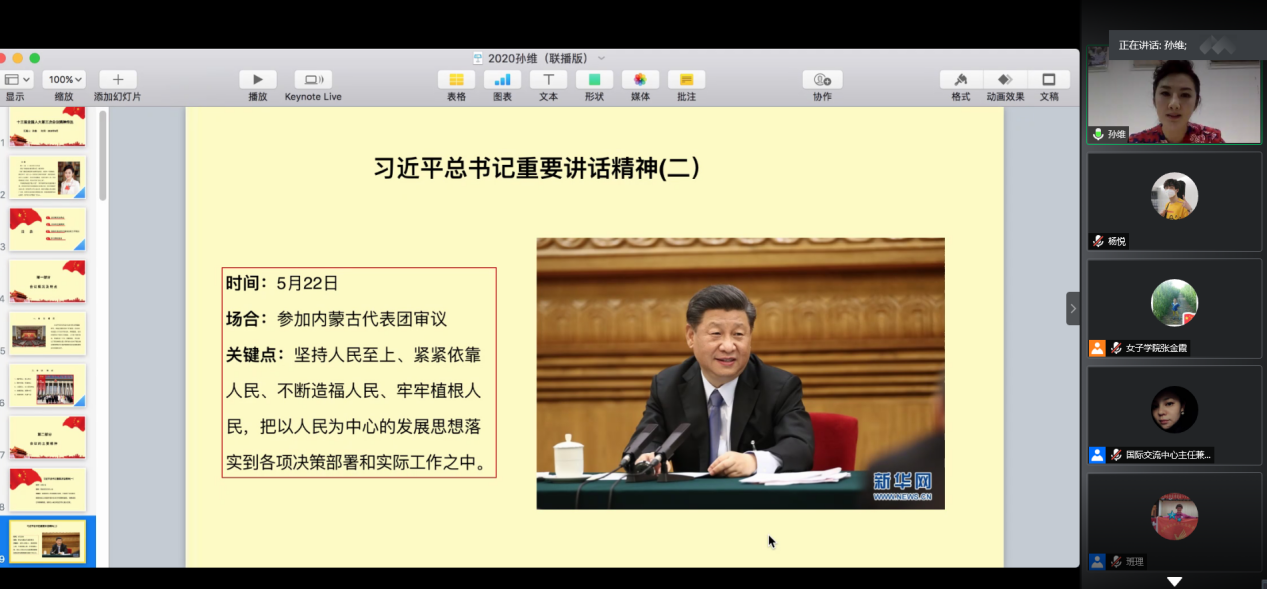1267x589 pixels.
Task: Click the Play (播放) slideshow button
Action: [257, 80]
